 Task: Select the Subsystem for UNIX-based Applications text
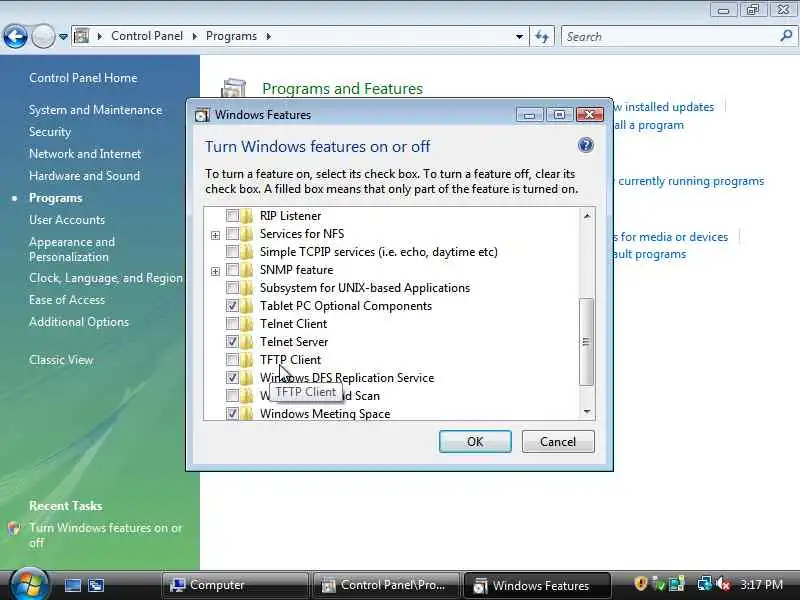tap(365, 288)
